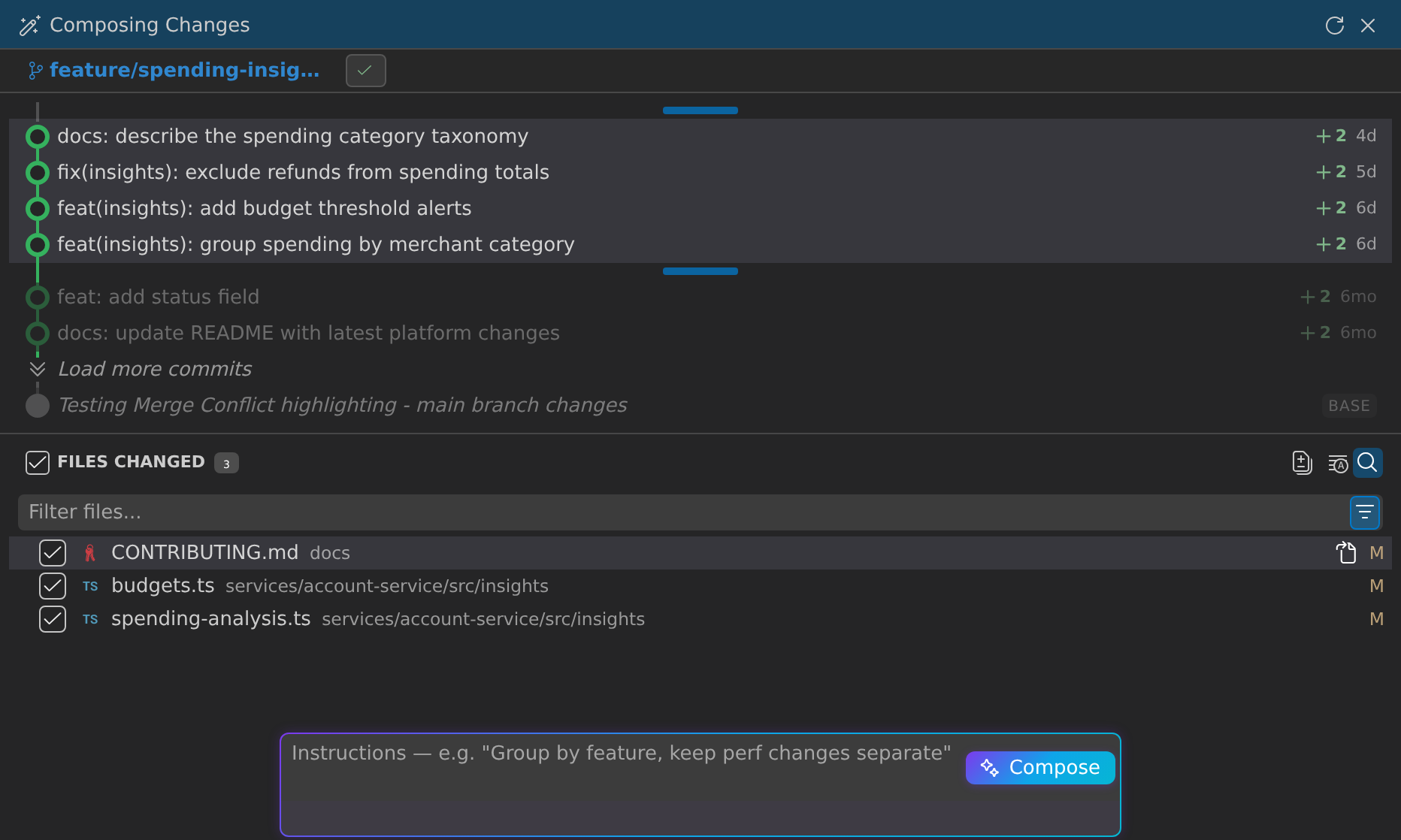Viewport: 1401px width, 840px height.
Task: Click the green node of the taxonomy docs commit
Action: [38, 137]
